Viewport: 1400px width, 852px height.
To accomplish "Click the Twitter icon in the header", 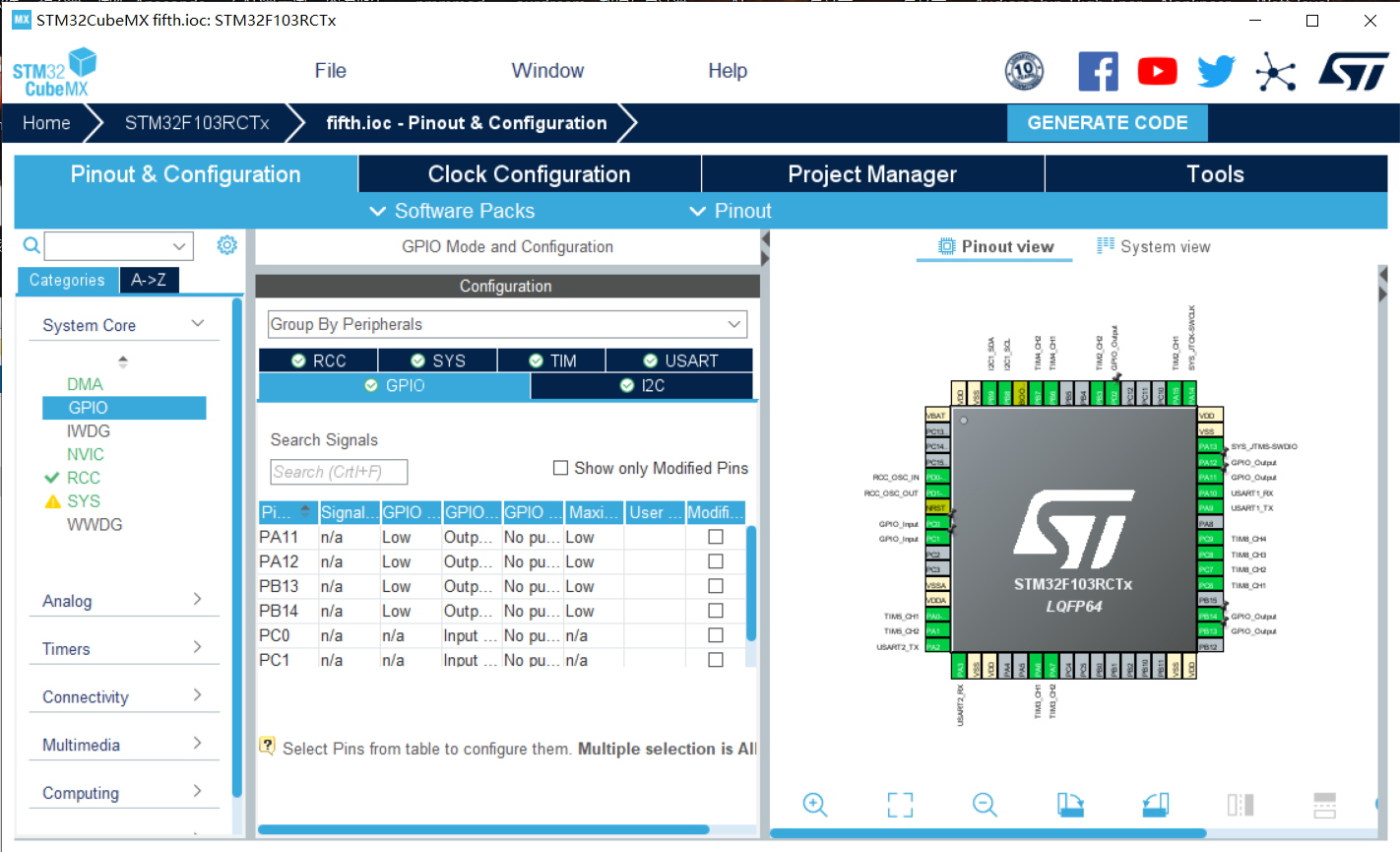I will [x=1216, y=70].
